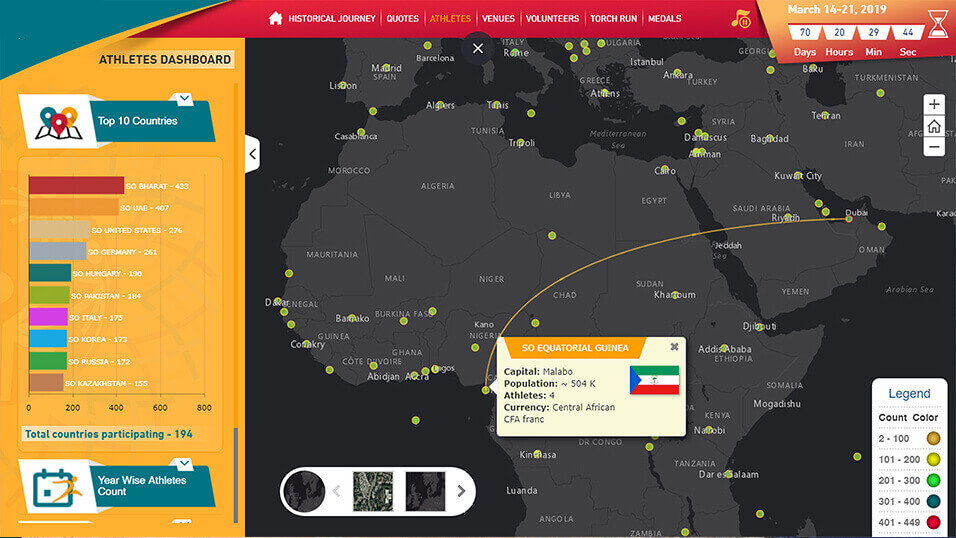Select the dark gray basemap thumbnail
The height and width of the screenshot is (538, 956).
point(425,491)
